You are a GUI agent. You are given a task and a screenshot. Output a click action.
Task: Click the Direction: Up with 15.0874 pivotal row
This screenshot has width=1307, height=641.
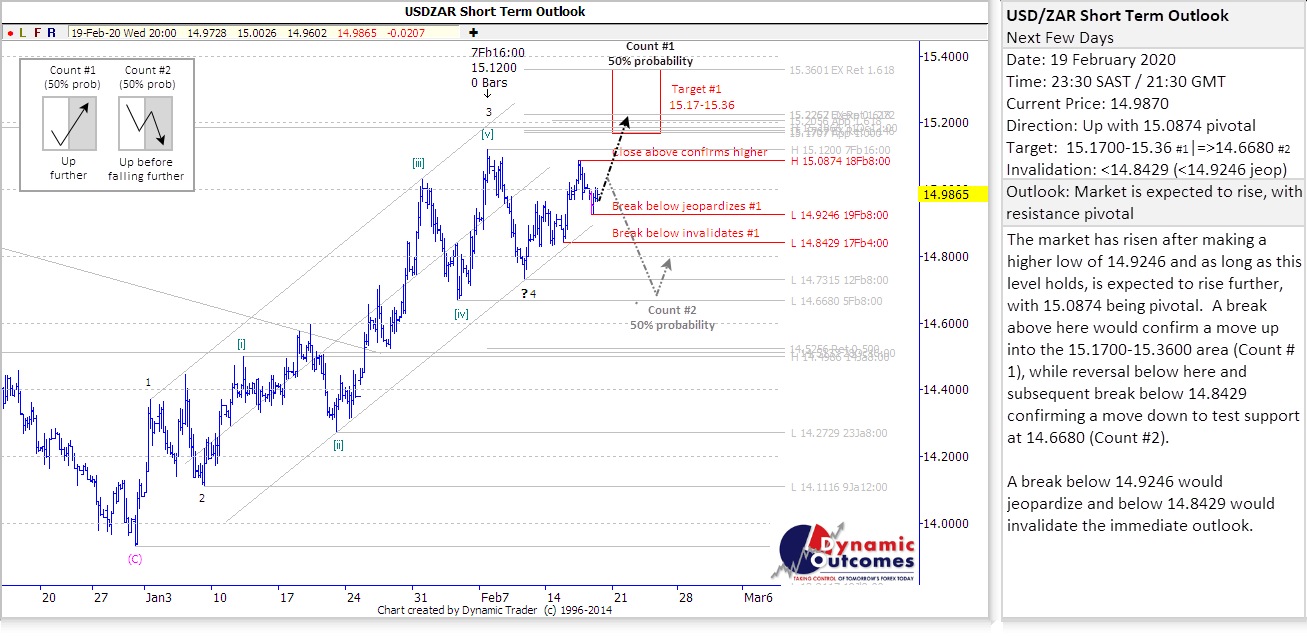click(1154, 126)
